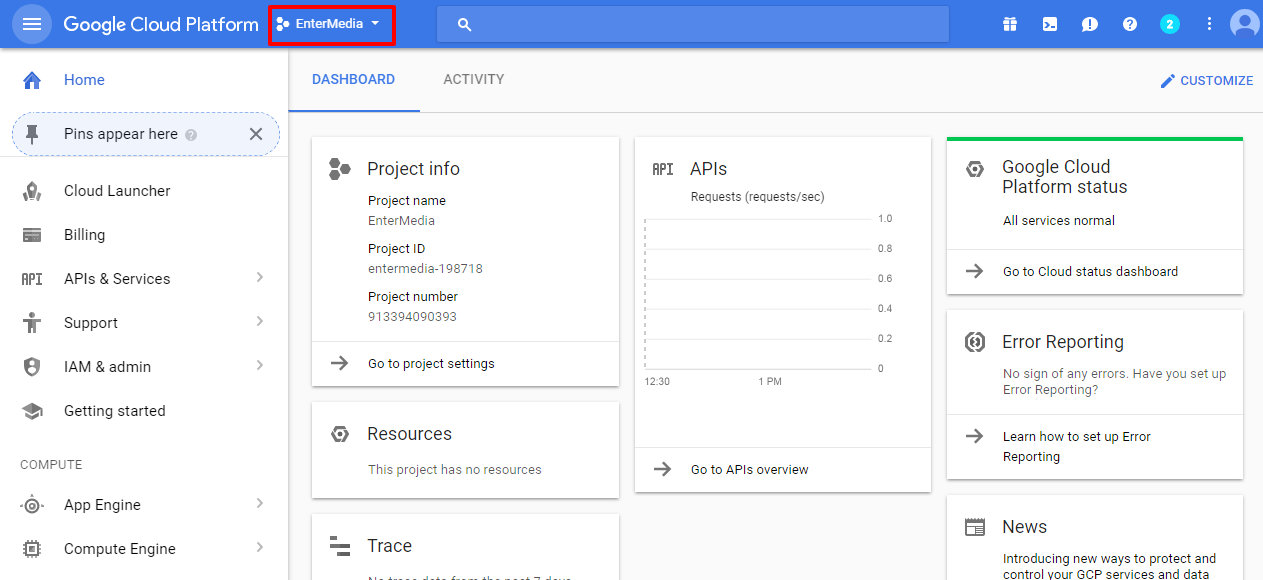Click the All services normal status text
Screen dimensions: 1263x580
tap(1059, 221)
